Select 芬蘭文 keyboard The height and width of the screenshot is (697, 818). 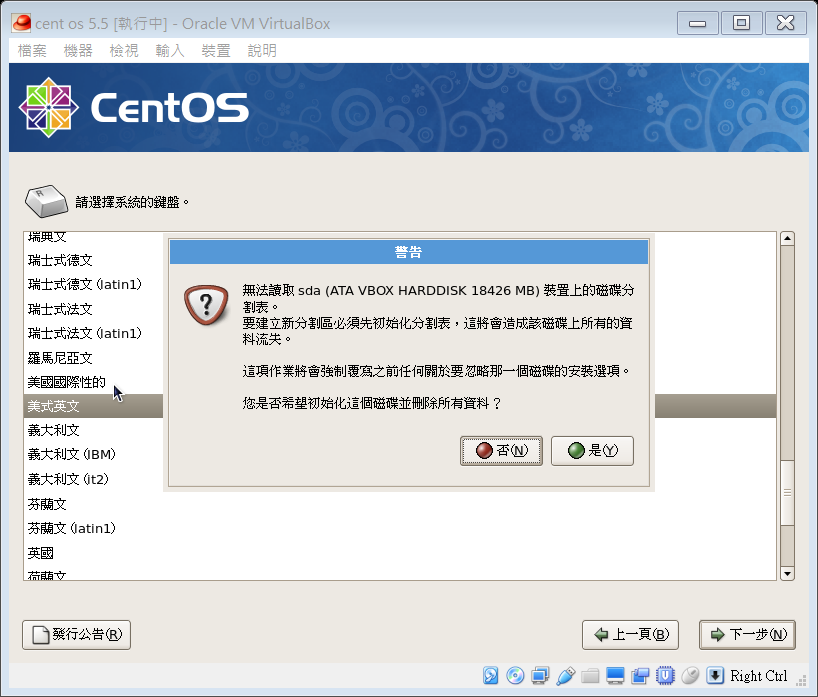47,504
